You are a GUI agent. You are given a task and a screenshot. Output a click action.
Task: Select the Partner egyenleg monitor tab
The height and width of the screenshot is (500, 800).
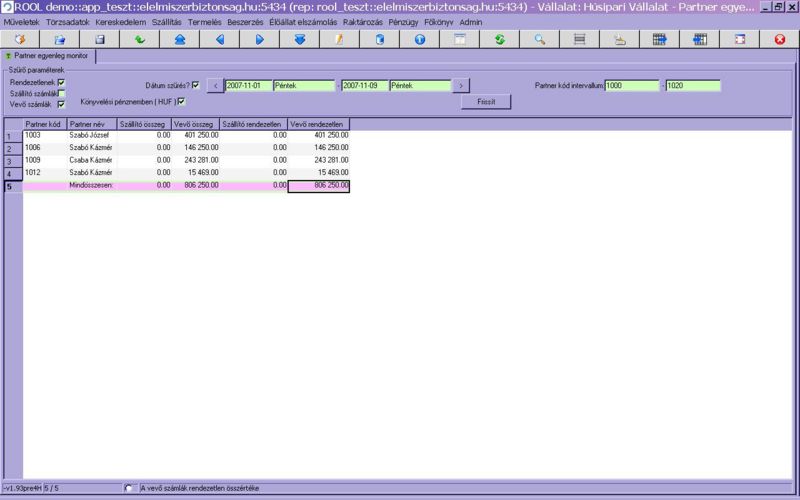[48, 57]
